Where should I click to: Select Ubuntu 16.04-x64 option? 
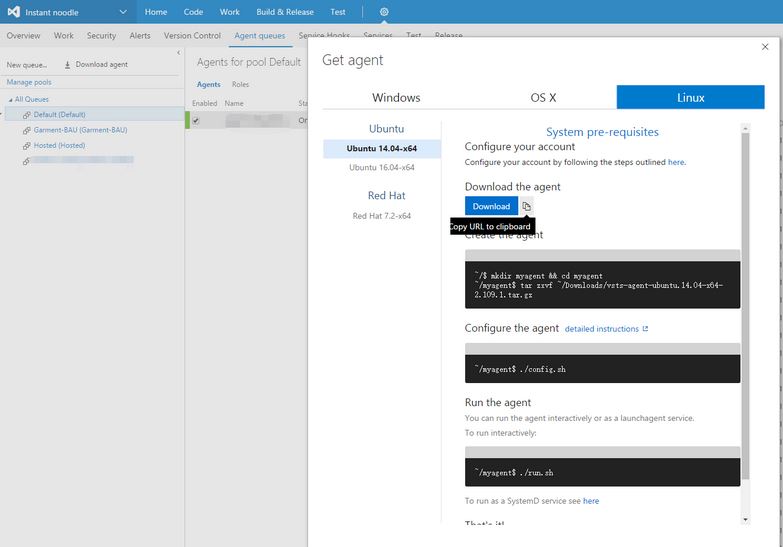[382, 167]
